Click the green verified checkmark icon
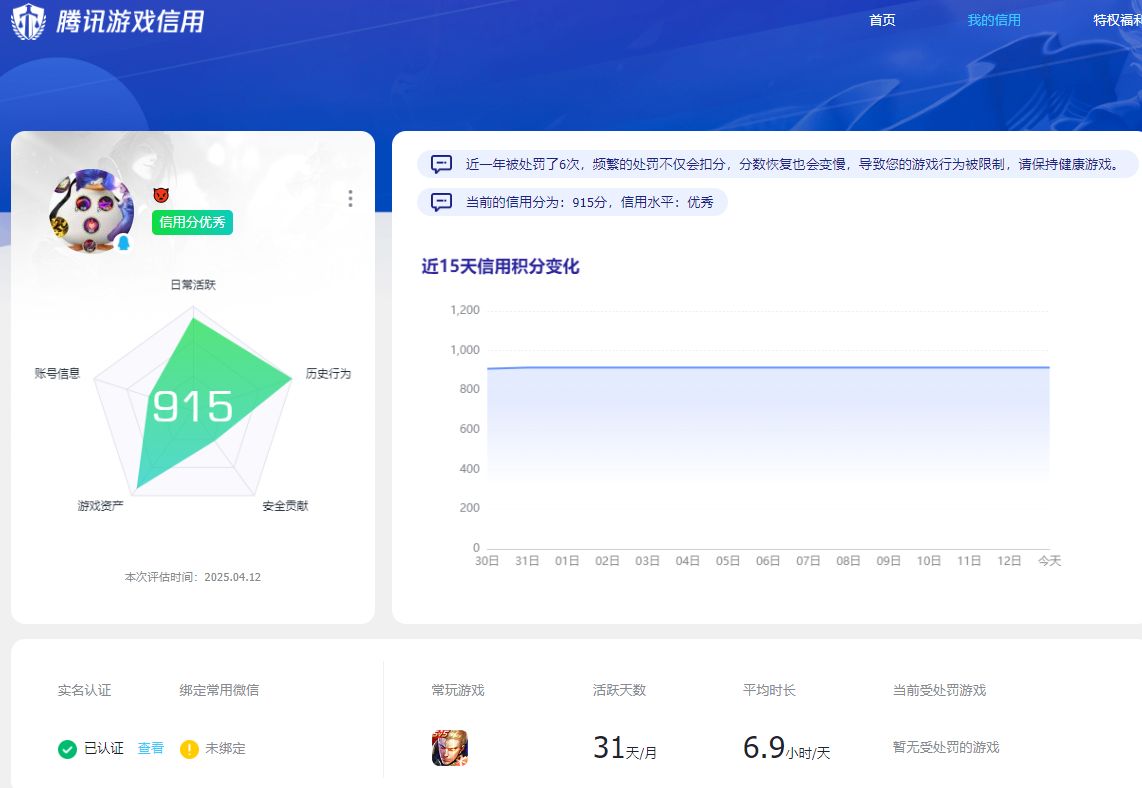 [x=67, y=749]
